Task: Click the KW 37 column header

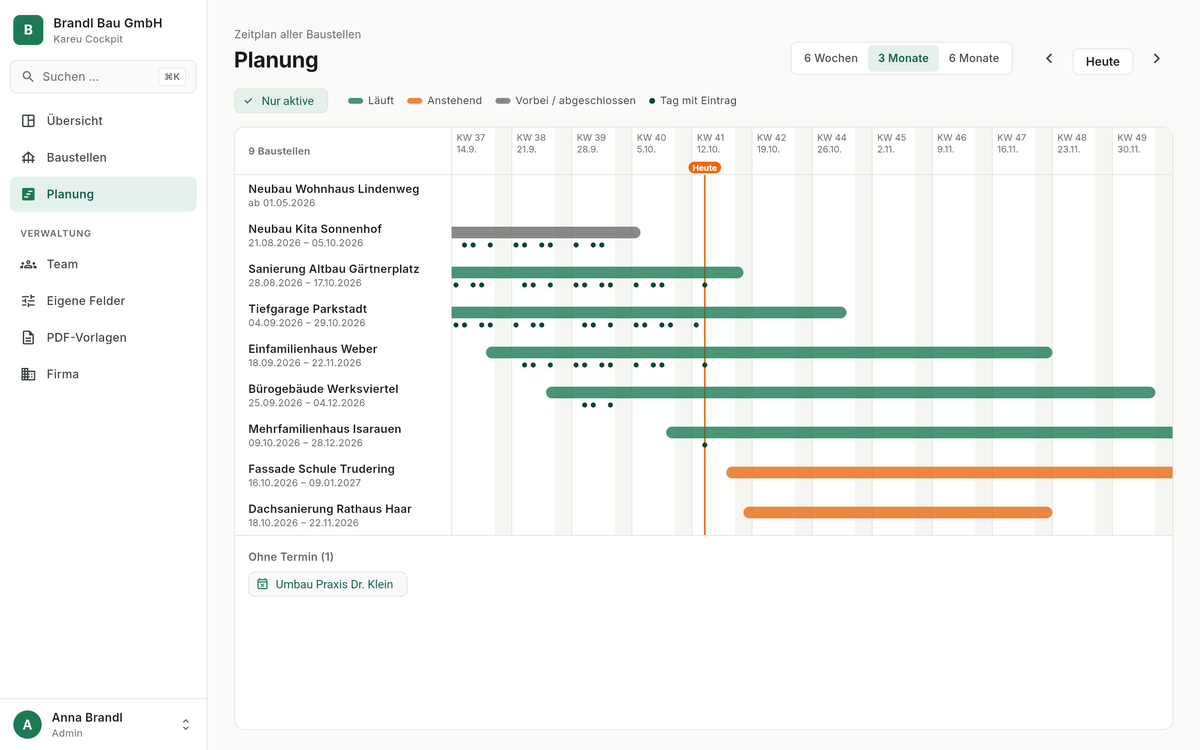Action: tap(471, 143)
